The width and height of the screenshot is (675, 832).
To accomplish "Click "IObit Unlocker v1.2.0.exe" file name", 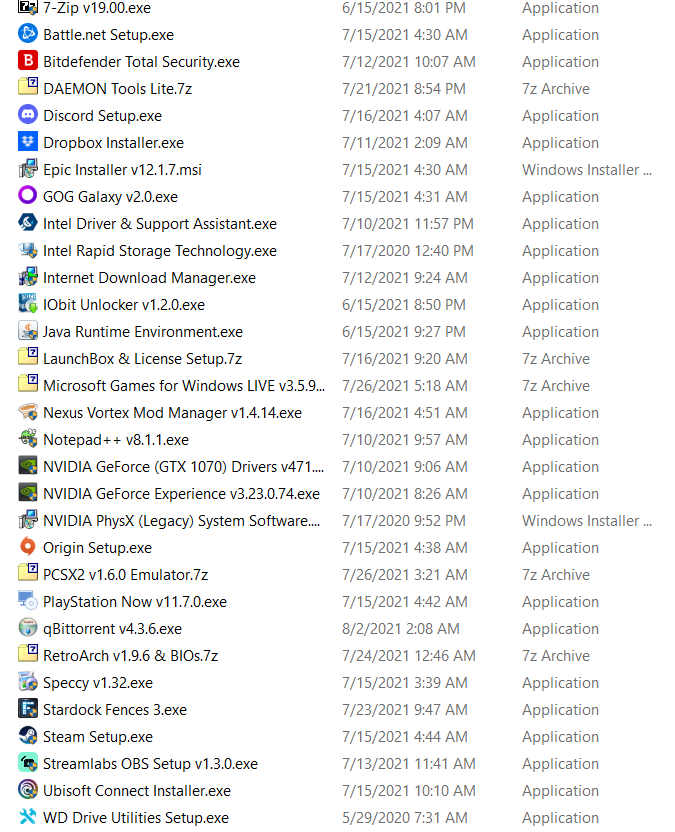I will [124, 305].
